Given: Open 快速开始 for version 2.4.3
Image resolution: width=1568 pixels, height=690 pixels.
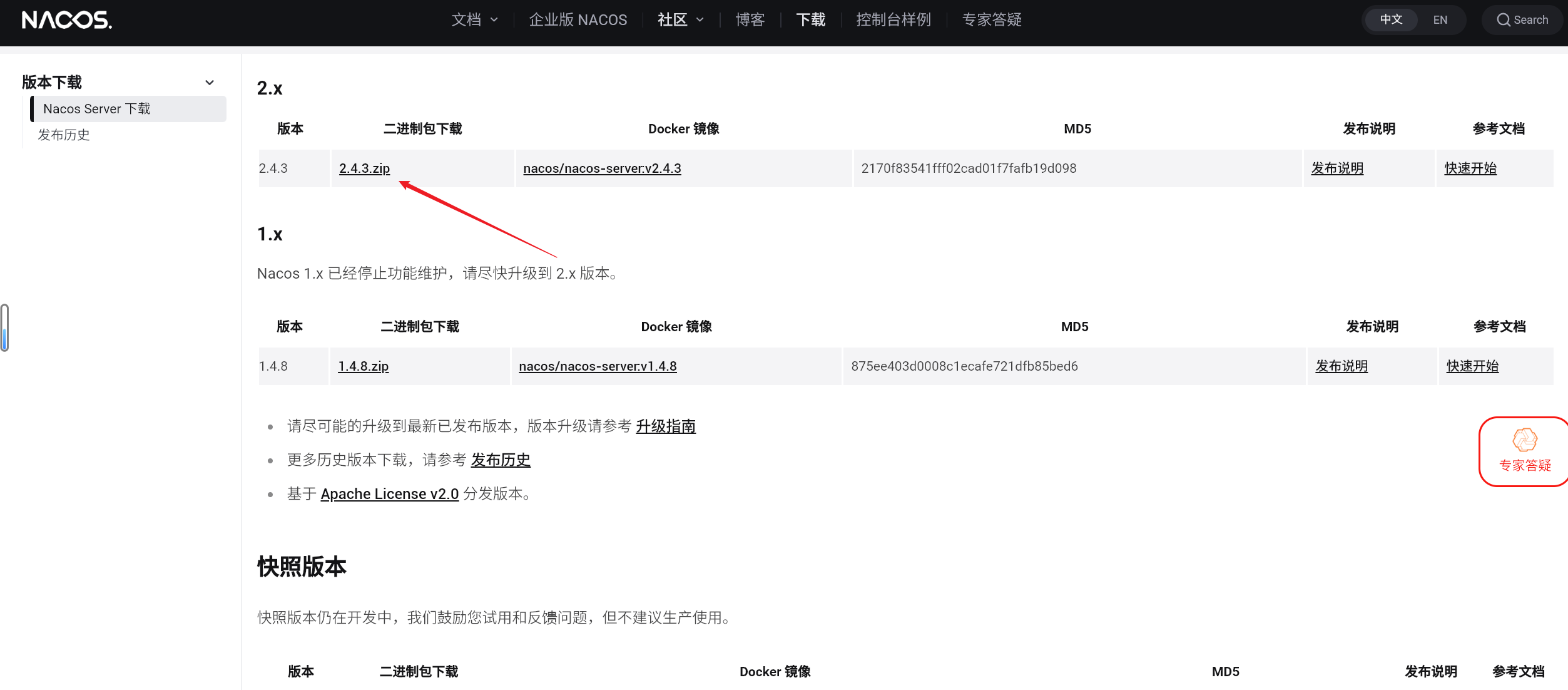Looking at the screenshot, I should click(x=1470, y=168).
